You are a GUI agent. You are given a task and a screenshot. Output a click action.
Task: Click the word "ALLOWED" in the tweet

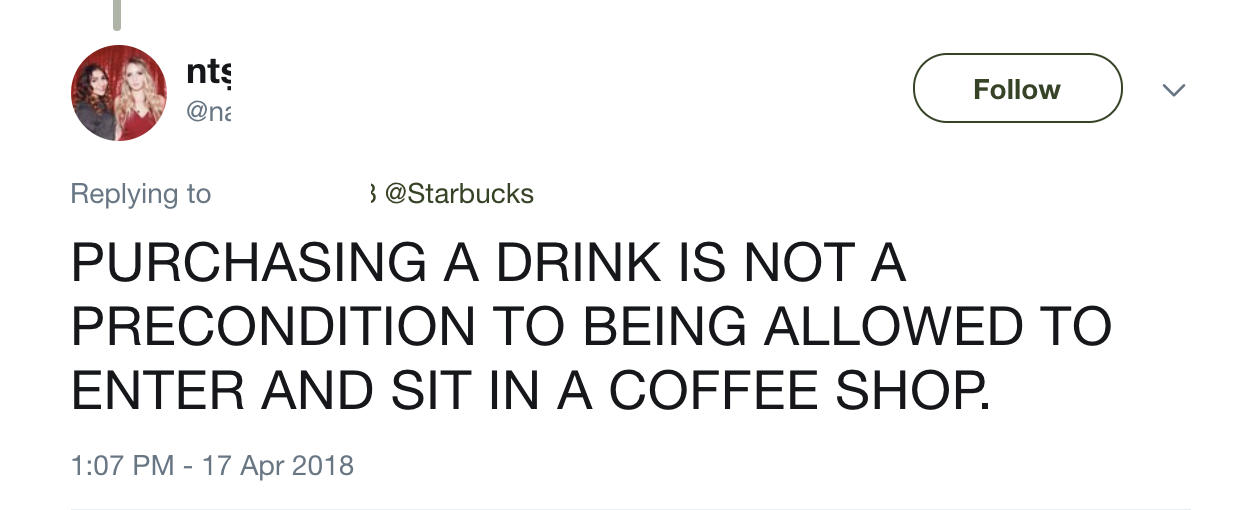[893, 327]
